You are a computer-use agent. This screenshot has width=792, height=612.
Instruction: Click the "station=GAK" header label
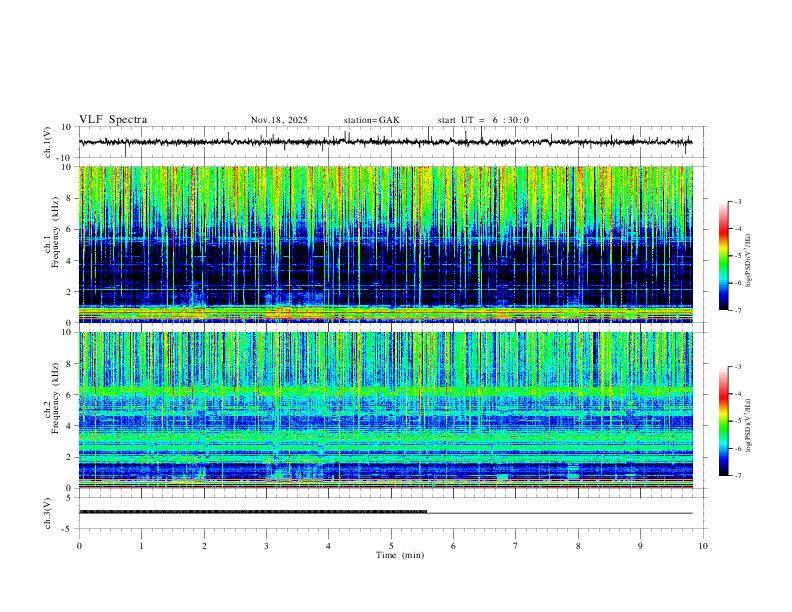click(371, 120)
